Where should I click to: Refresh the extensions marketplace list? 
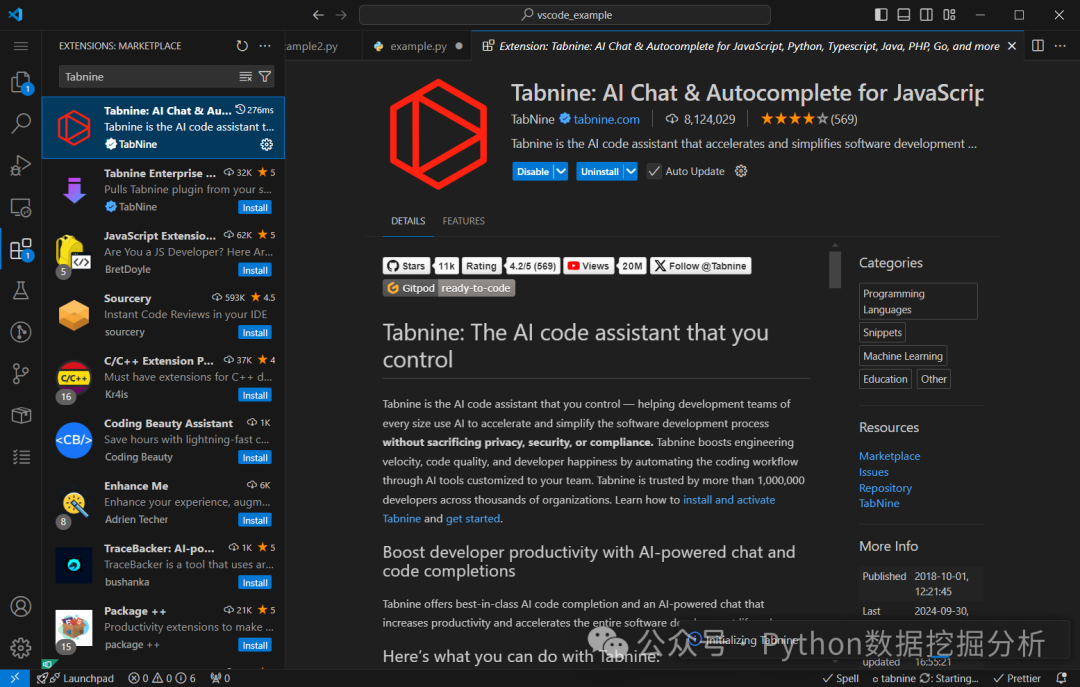tap(242, 45)
